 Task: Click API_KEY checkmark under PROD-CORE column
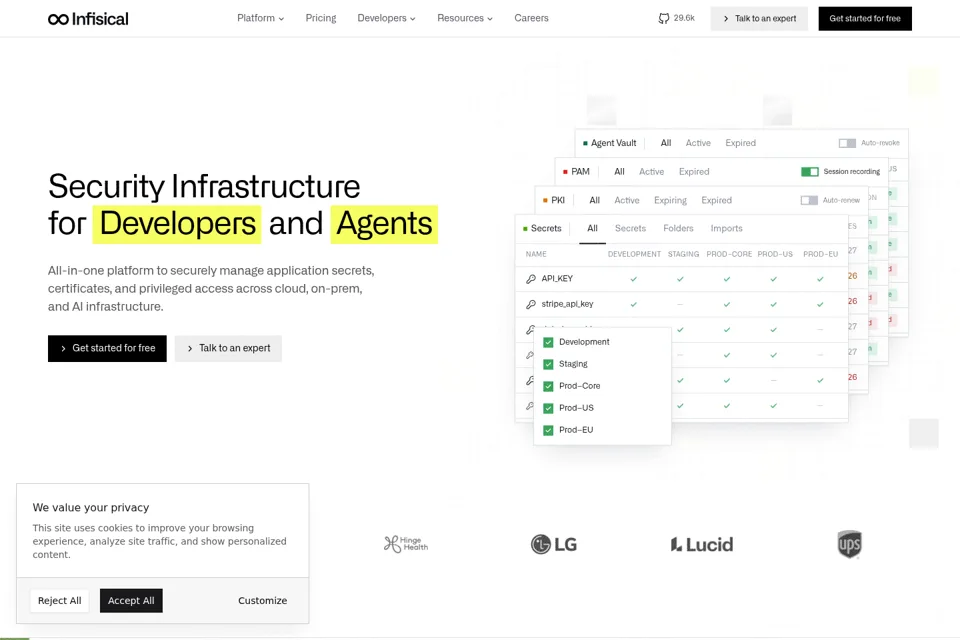(727, 279)
